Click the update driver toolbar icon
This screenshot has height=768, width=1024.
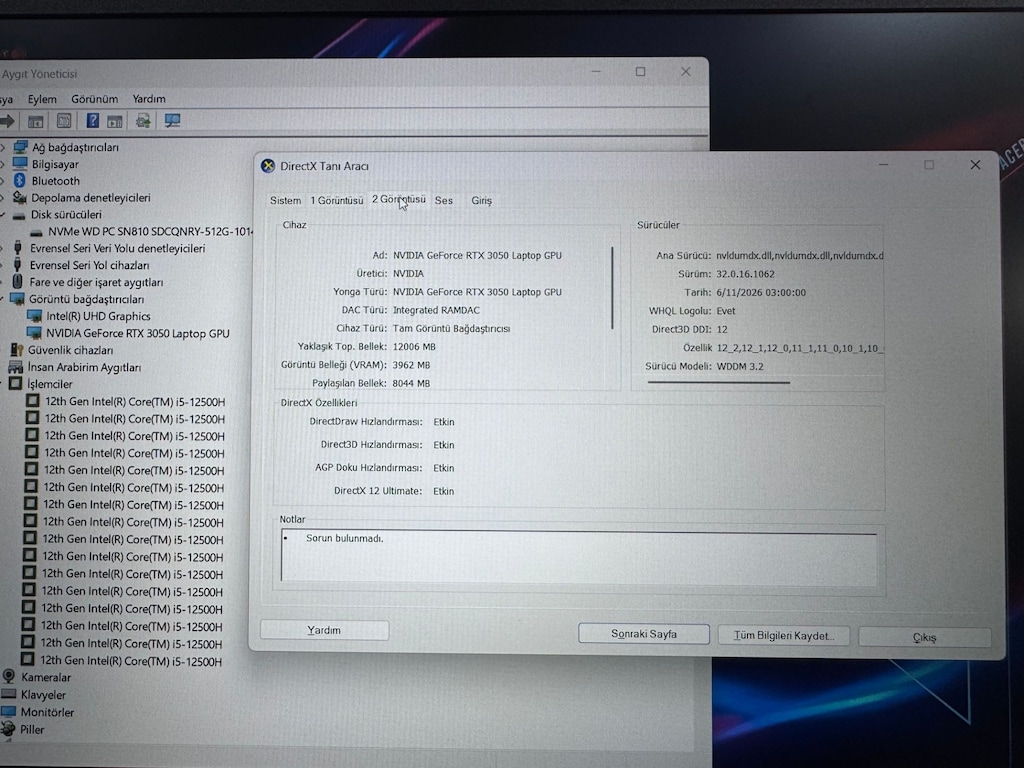point(143,120)
